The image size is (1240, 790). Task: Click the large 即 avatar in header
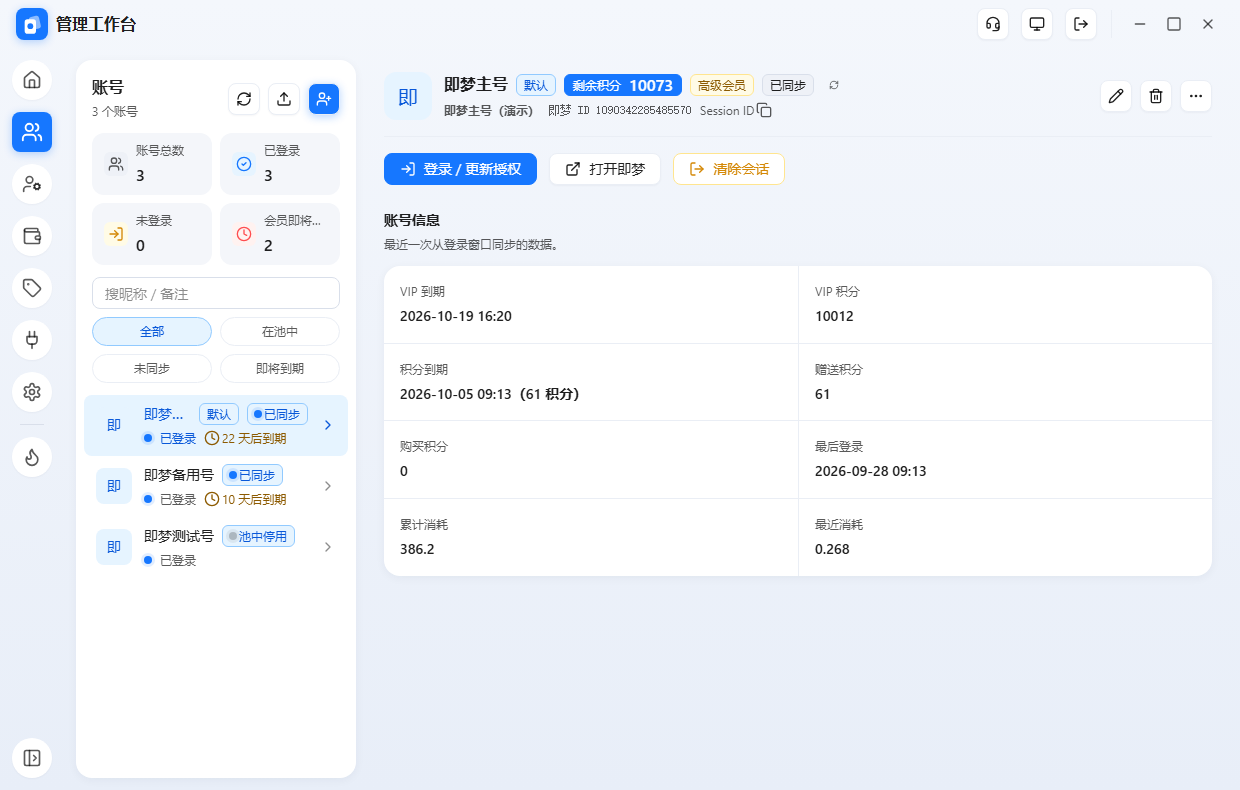(x=408, y=96)
